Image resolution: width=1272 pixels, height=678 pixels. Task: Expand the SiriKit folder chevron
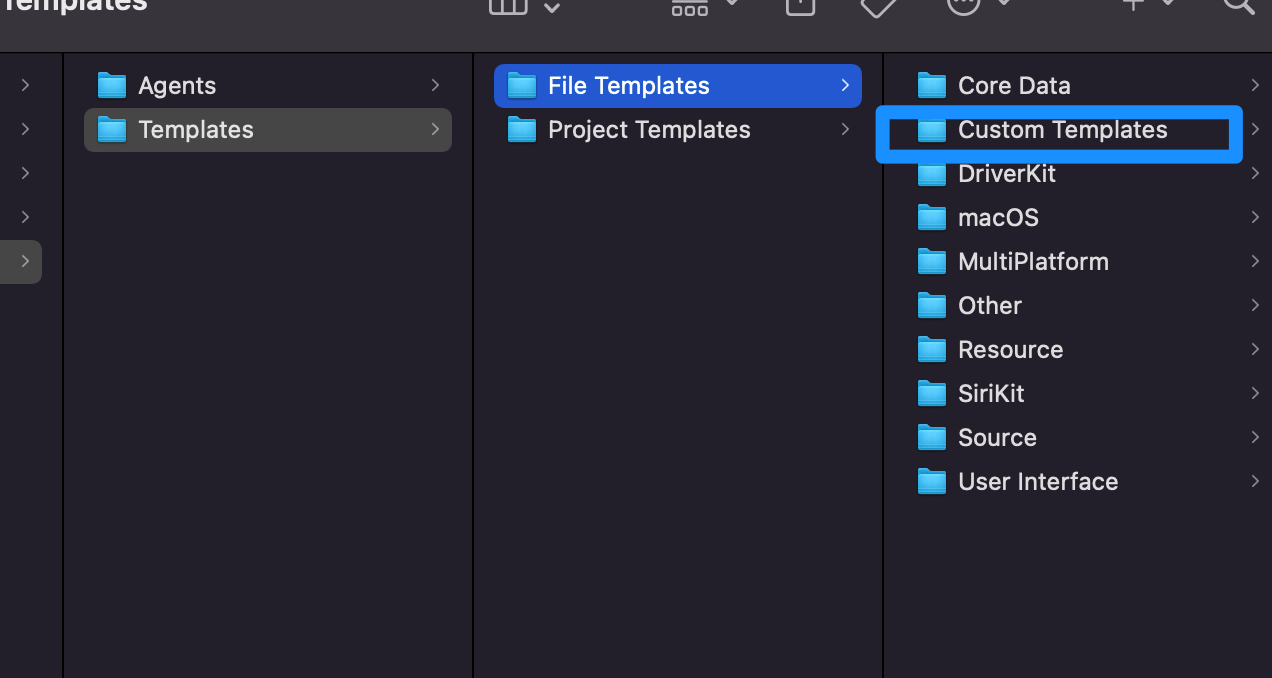tap(1255, 394)
